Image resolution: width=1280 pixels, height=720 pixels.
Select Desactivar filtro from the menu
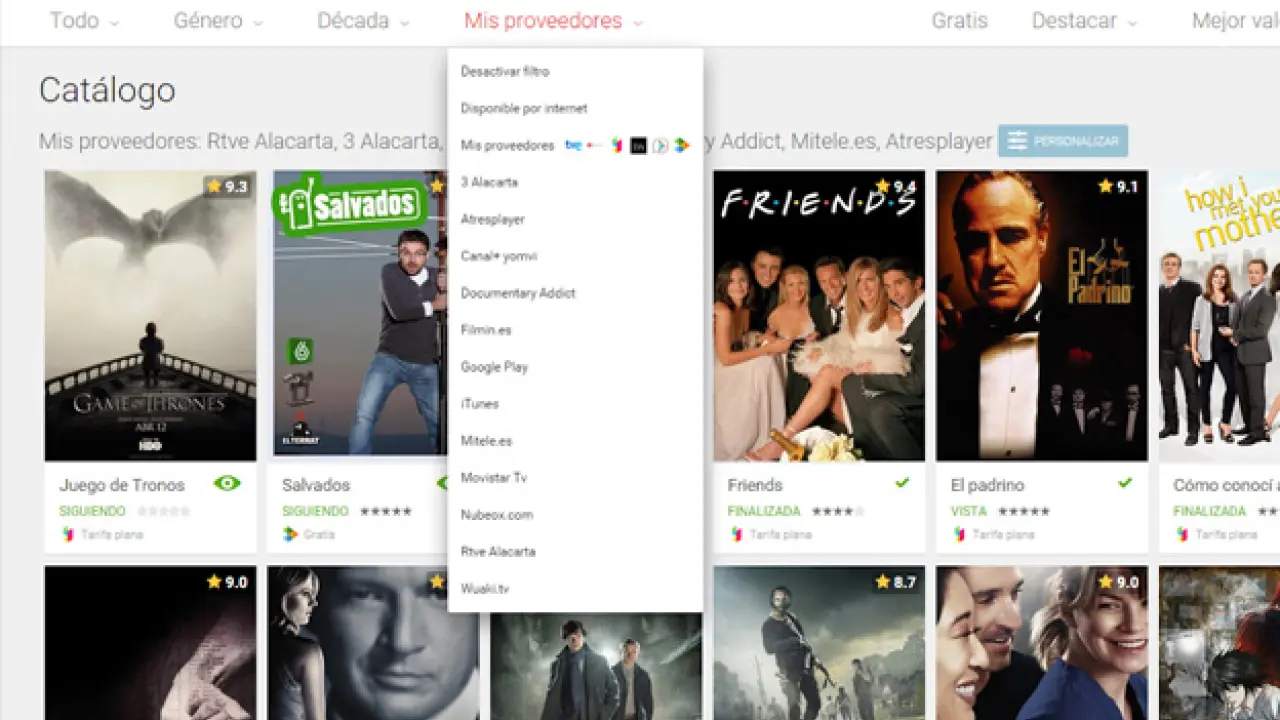pyautogui.click(x=505, y=72)
